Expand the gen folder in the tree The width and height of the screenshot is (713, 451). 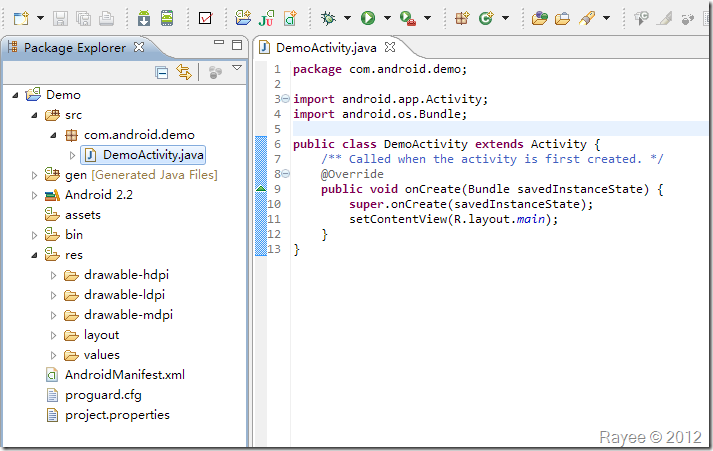point(35,175)
